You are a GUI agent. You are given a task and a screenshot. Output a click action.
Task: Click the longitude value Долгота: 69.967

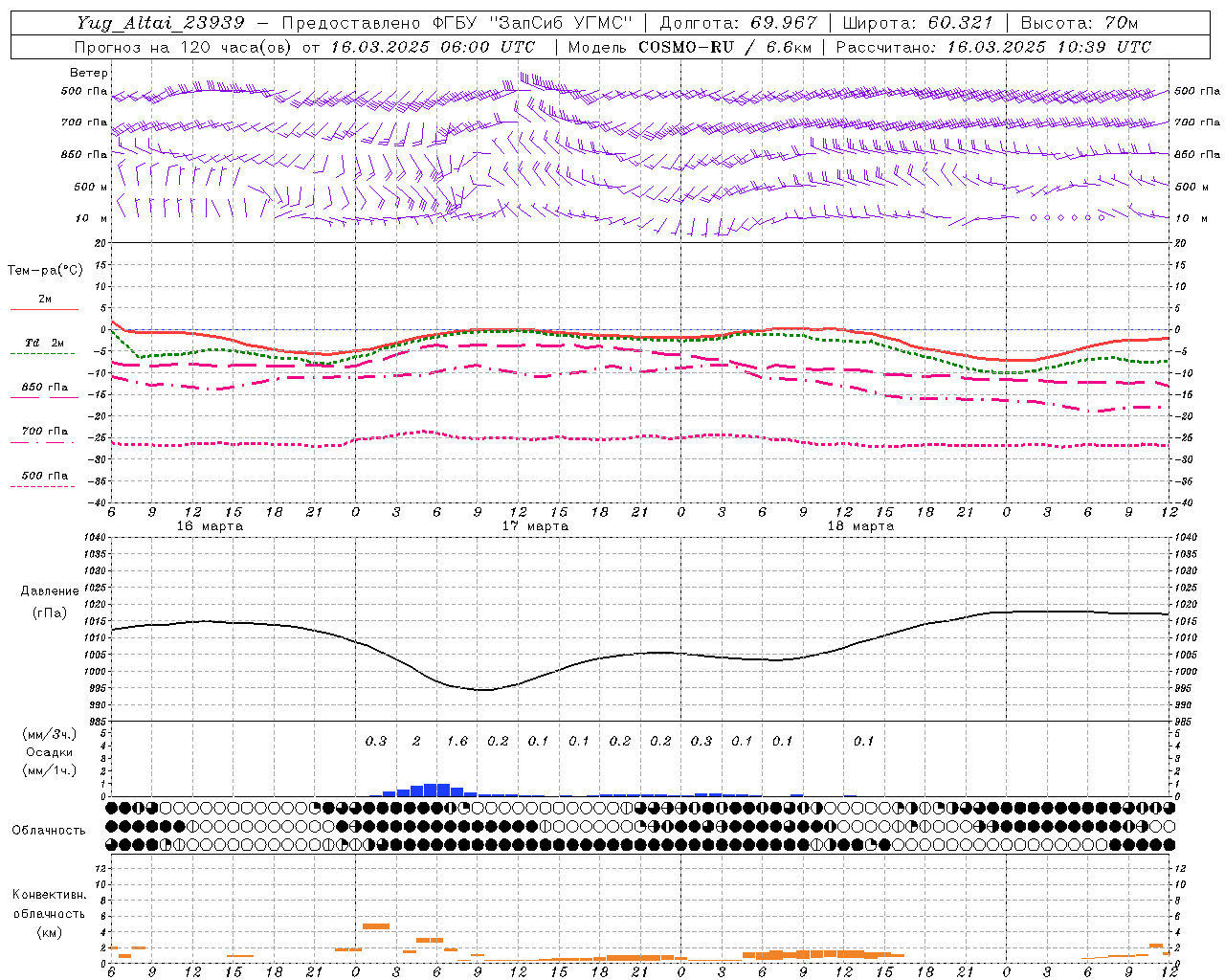click(x=739, y=23)
